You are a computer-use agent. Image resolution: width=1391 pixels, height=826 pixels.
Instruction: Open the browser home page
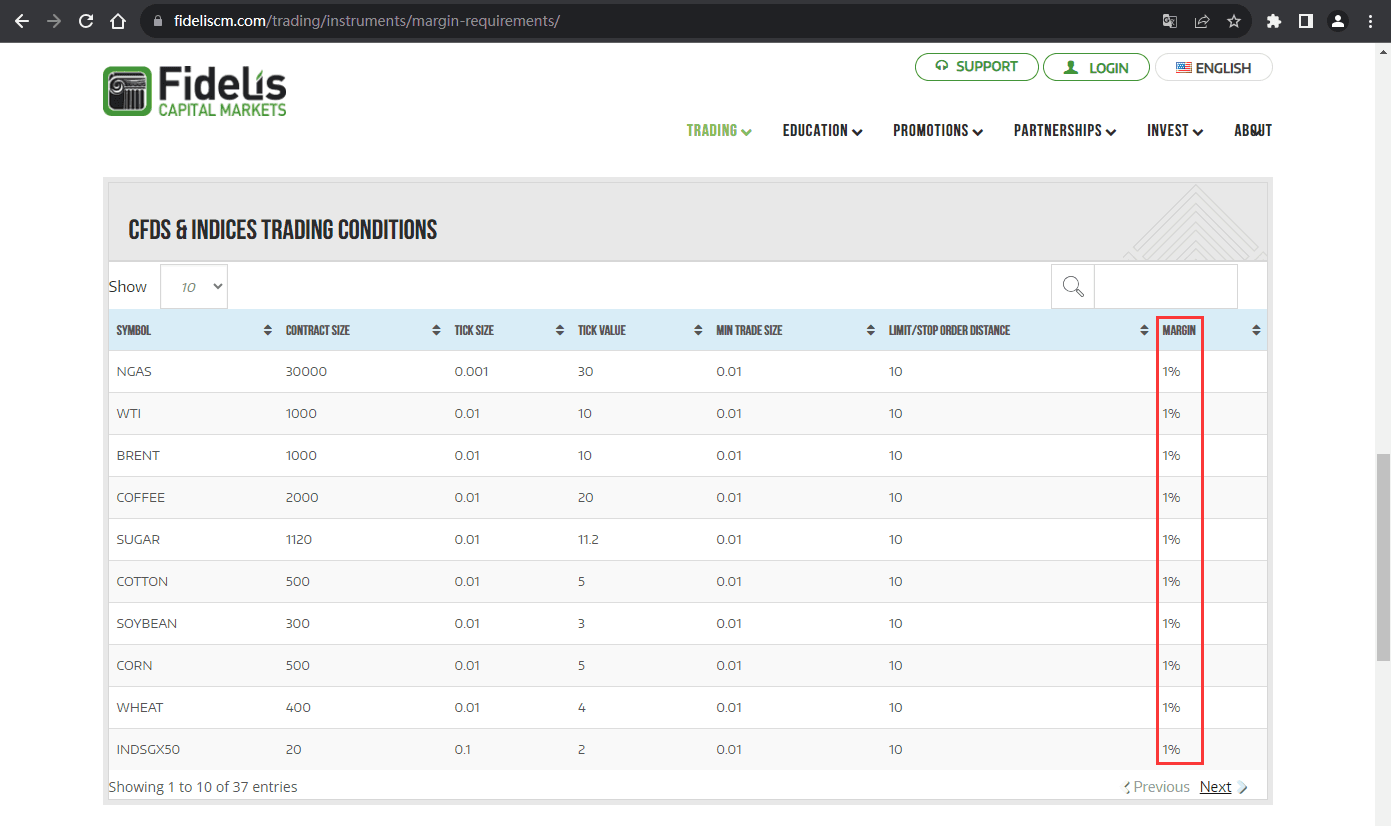pos(118,21)
